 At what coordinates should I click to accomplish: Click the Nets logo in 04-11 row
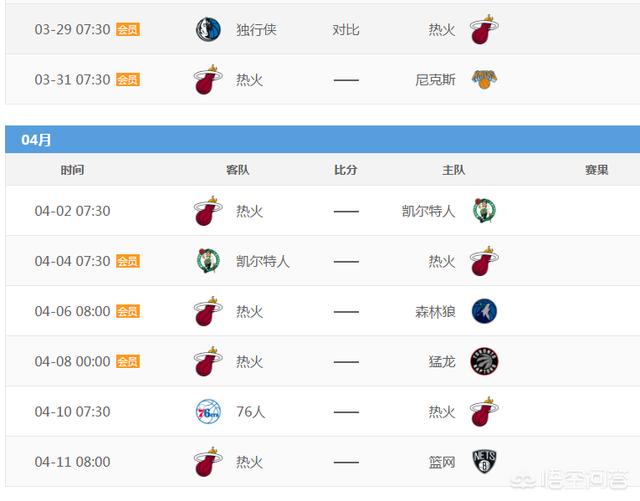pyautogui.click(x=484, y=461)
